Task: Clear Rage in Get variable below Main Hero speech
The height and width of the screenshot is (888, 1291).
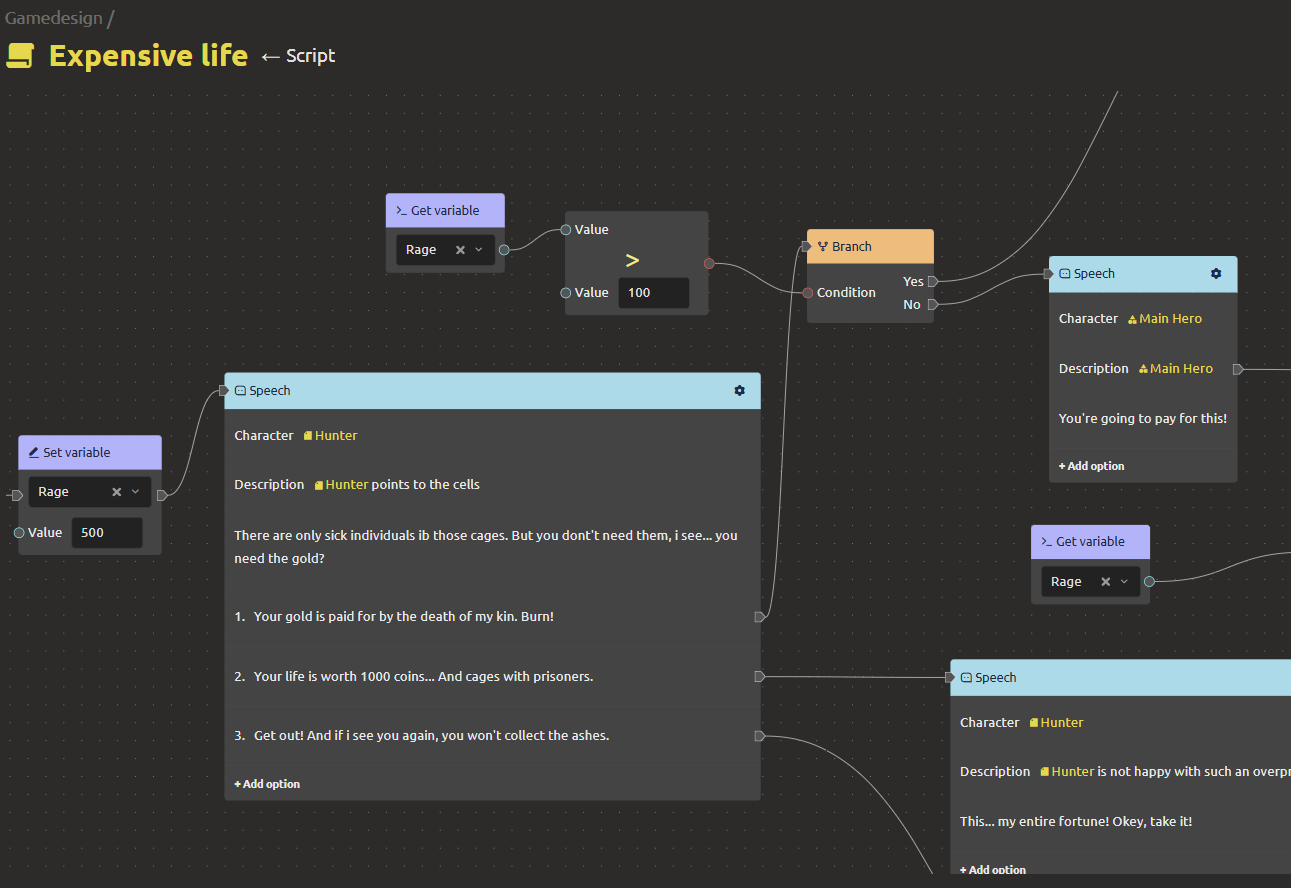Action: pyautogui.click(x=1105, y=582)
